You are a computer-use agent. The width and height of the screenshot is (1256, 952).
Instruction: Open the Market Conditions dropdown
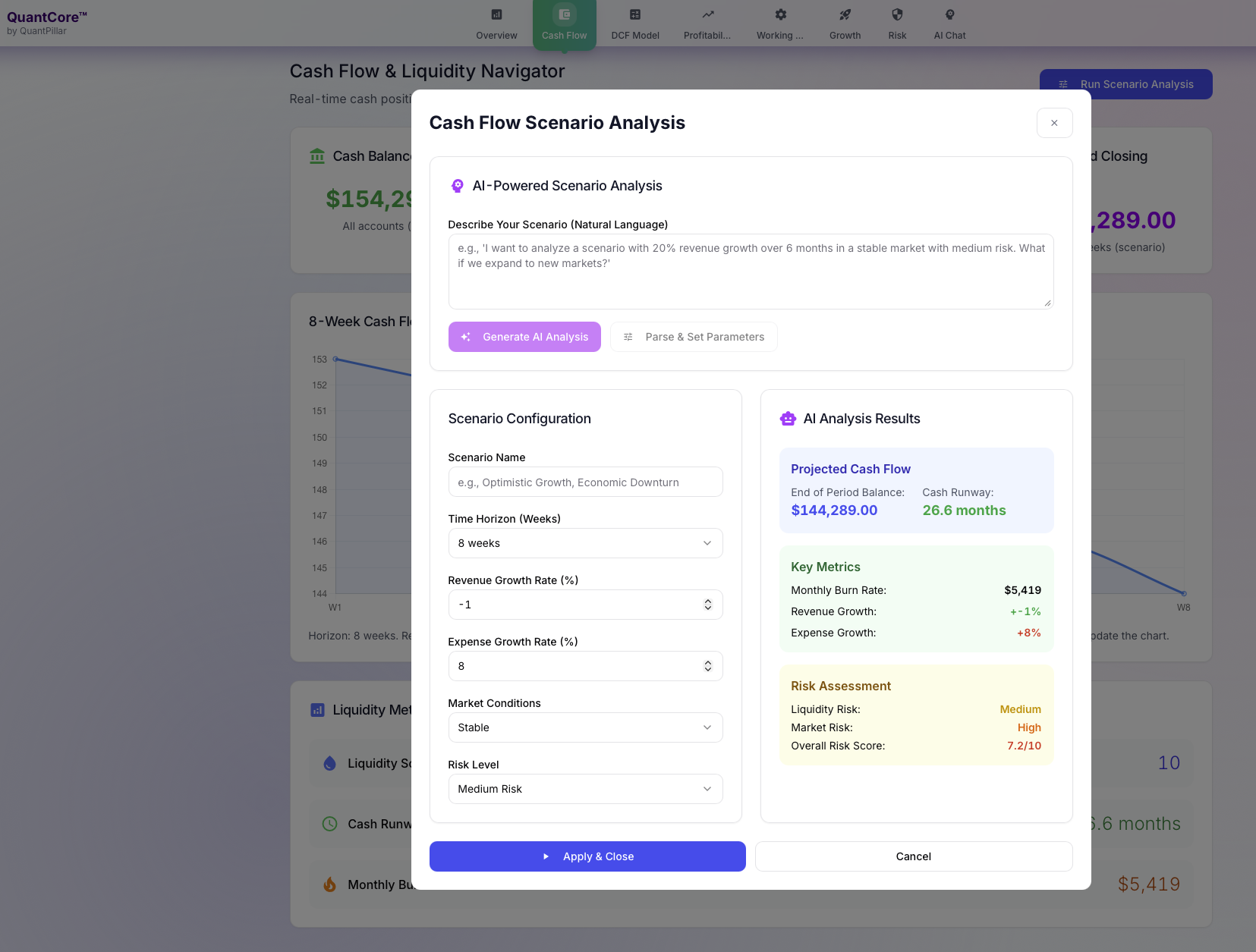tap(585, 727)
